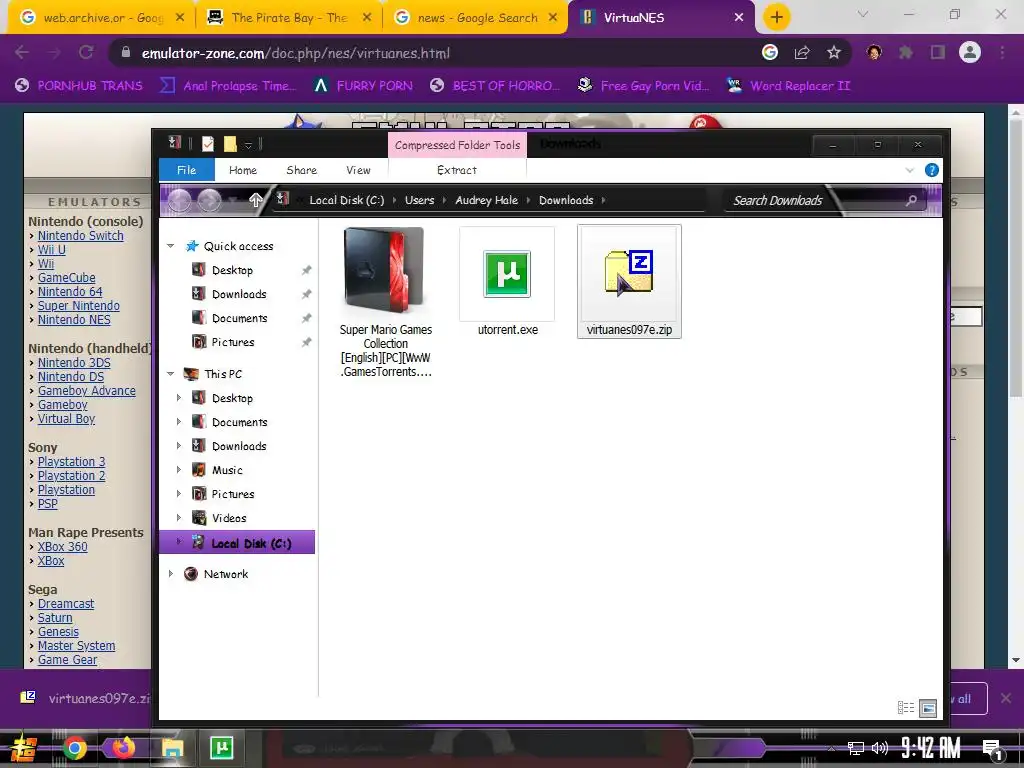
Task: Open the Chrome extensions puzzle icon
Action: 906,53
